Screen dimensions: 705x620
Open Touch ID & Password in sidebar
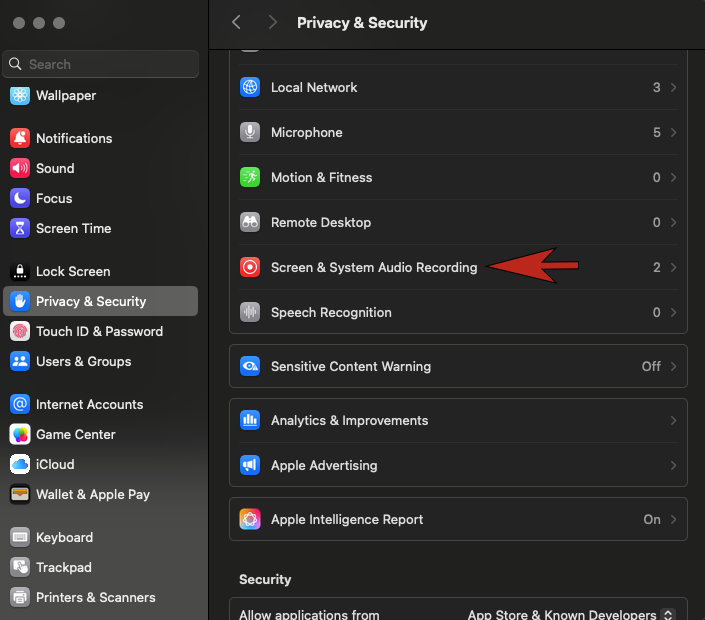pyautogui.click(x=99, y=331)
